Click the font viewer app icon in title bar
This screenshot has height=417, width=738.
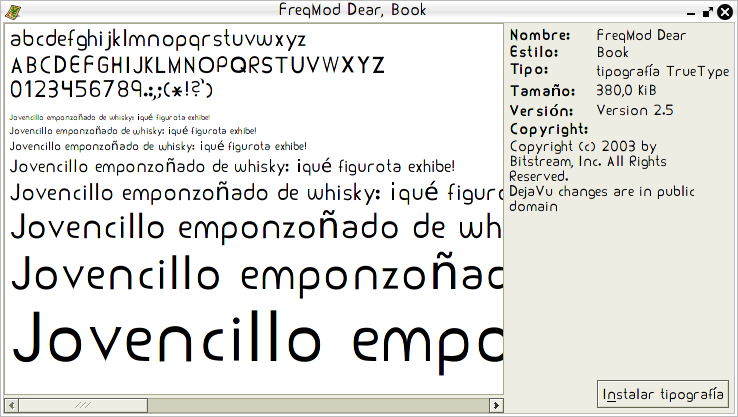coord(13,12)
